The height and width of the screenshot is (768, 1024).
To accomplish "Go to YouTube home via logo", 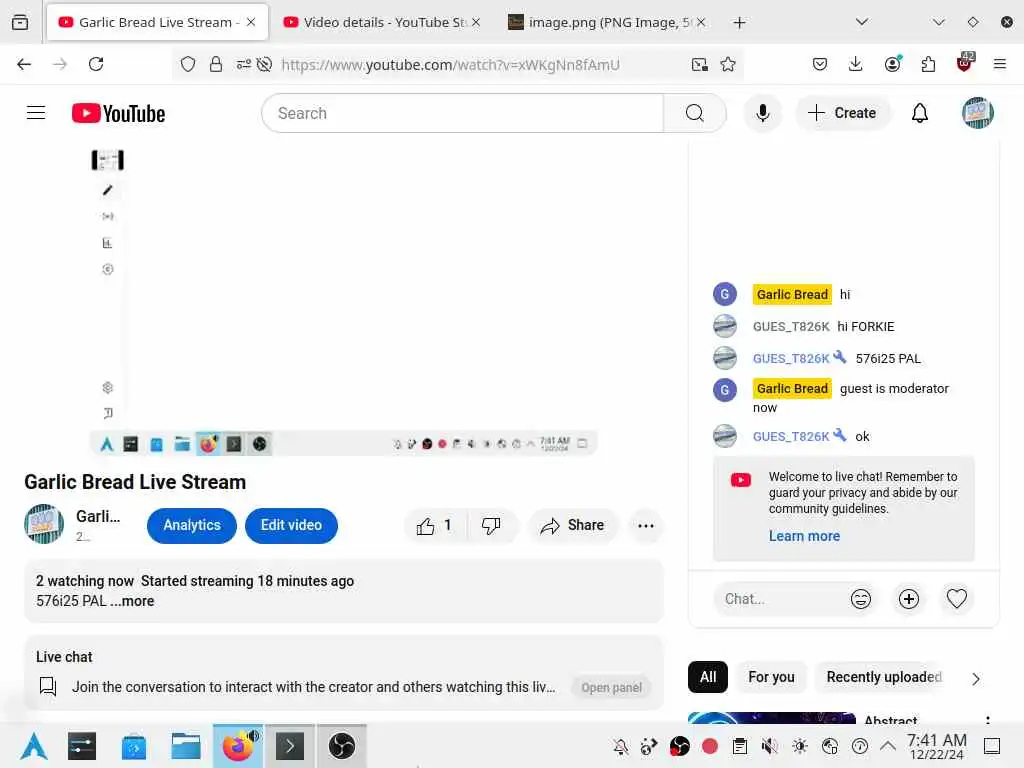I will 118,113.
